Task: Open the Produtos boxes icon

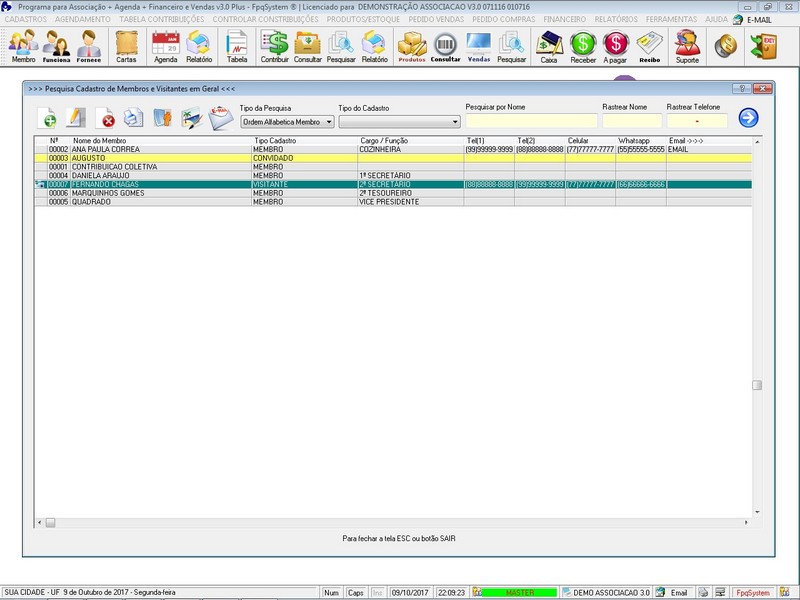Action: 412,45
